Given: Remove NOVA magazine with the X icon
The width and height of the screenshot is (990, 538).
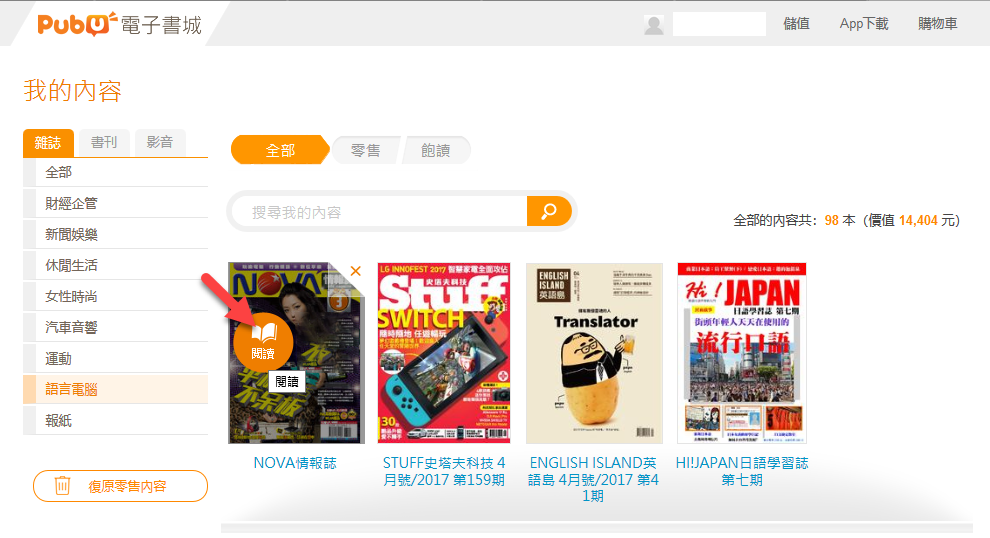Looking at the screenshot, I should (355, 271).
